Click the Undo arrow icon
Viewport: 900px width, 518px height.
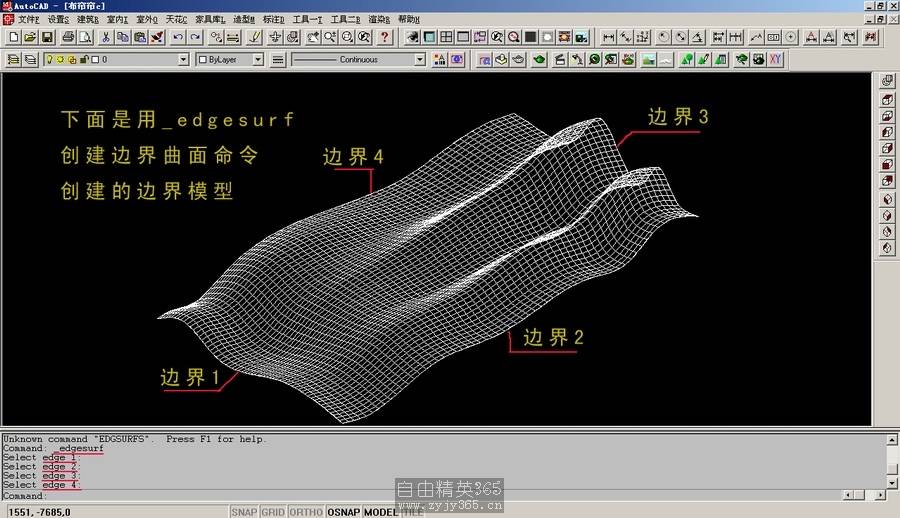[178, 37]
